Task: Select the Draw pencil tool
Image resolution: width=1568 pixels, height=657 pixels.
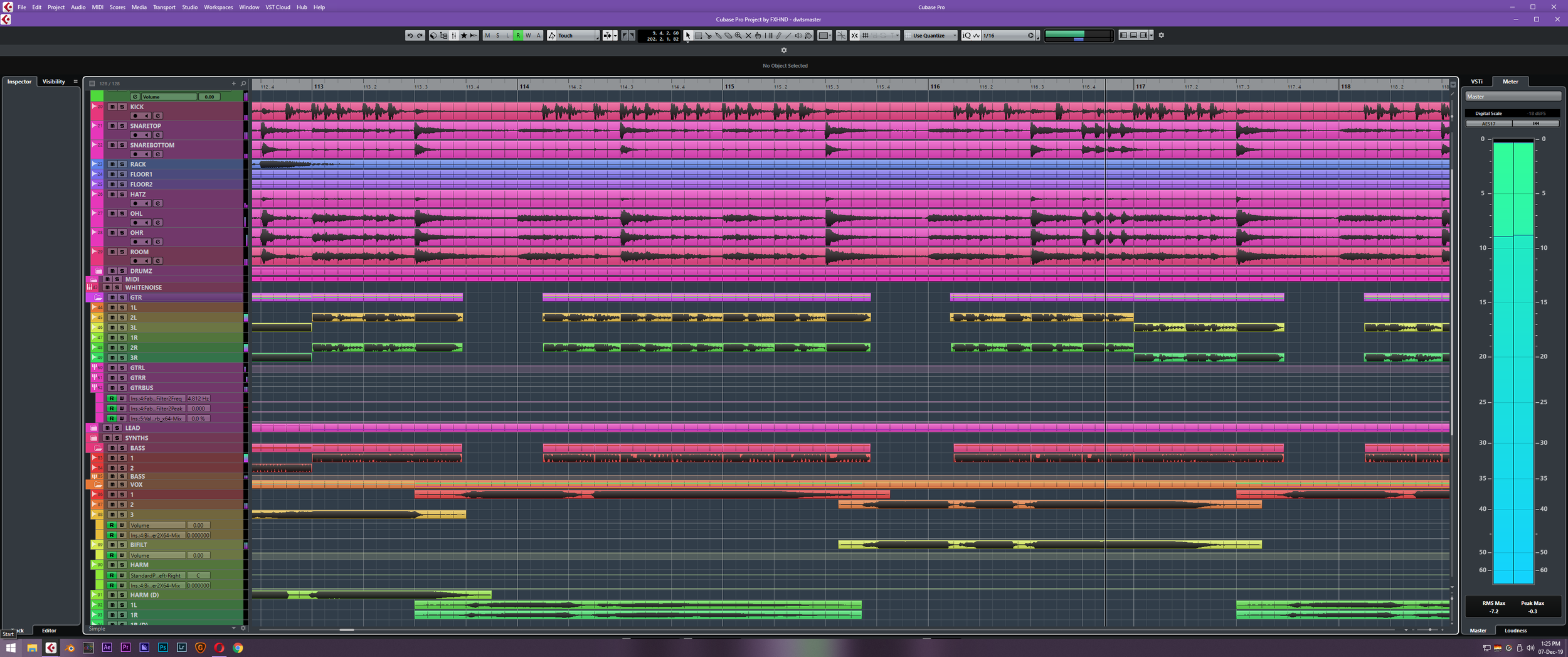Action: 779,35
